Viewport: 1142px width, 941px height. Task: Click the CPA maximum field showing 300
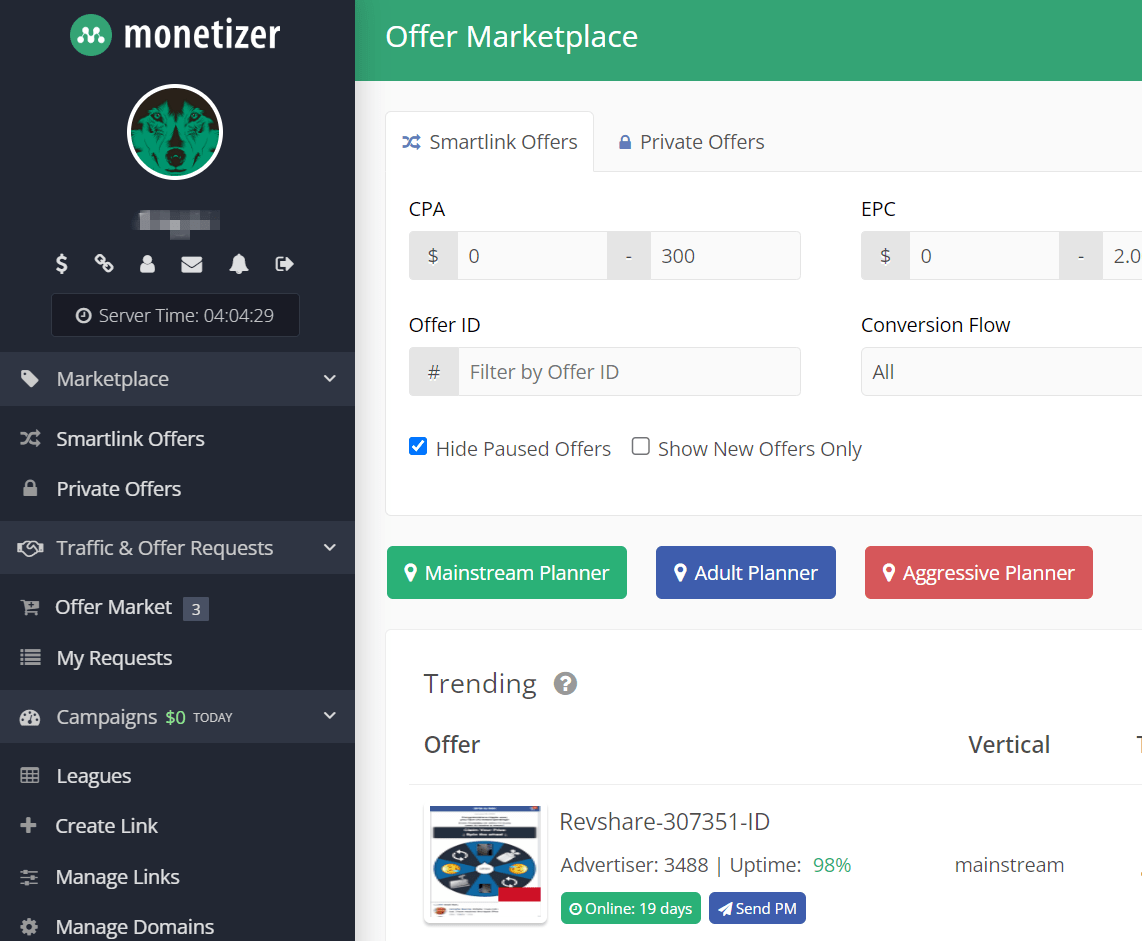pyautogui.click(x=725, y=256)
